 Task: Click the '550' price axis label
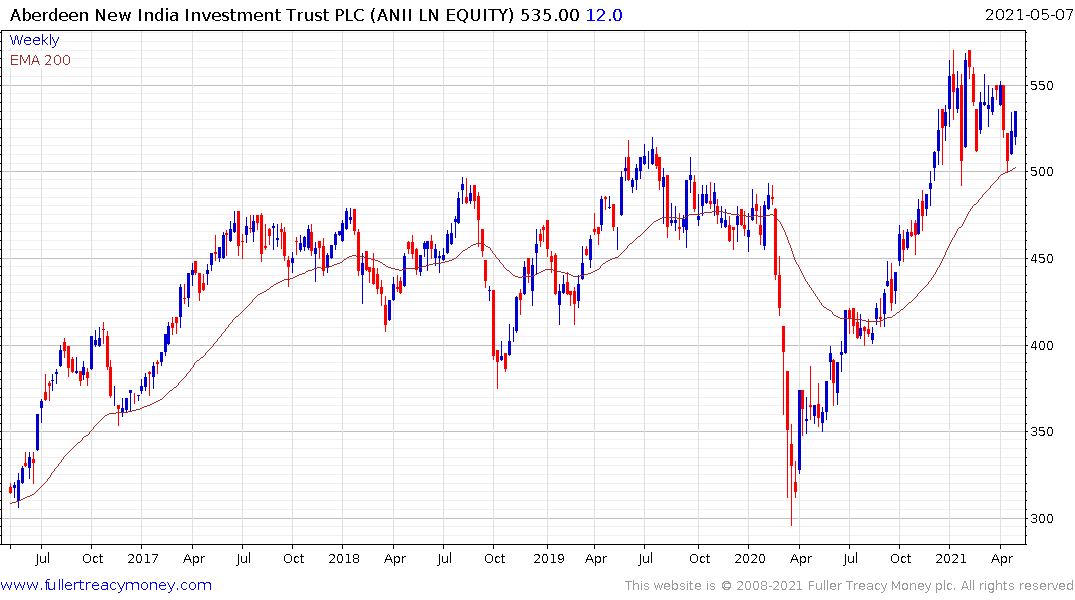1042,86
